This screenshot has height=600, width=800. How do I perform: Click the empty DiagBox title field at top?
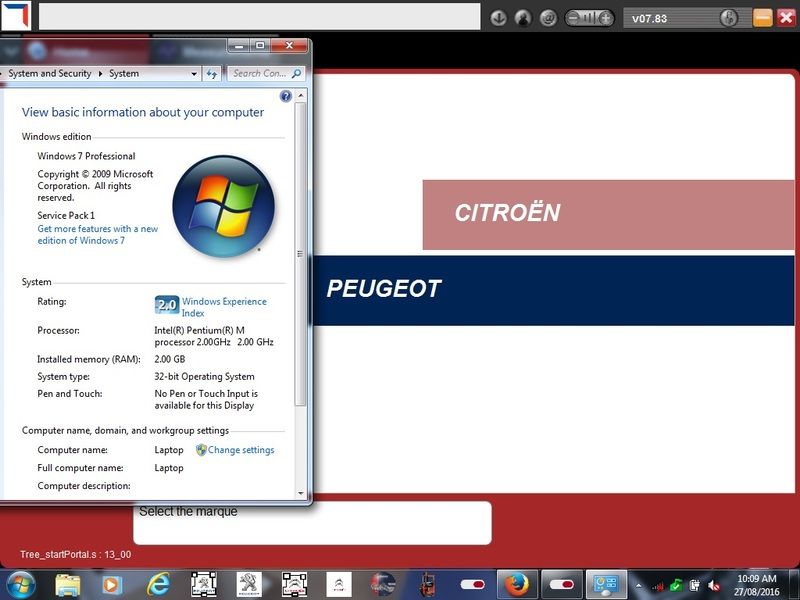(x=260, y=16)
